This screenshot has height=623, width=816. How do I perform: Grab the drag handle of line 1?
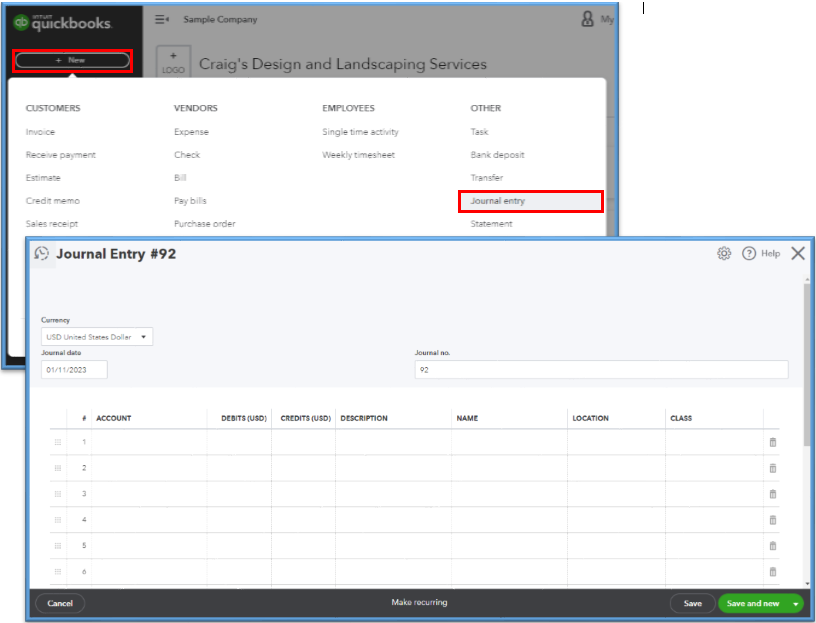58,442
